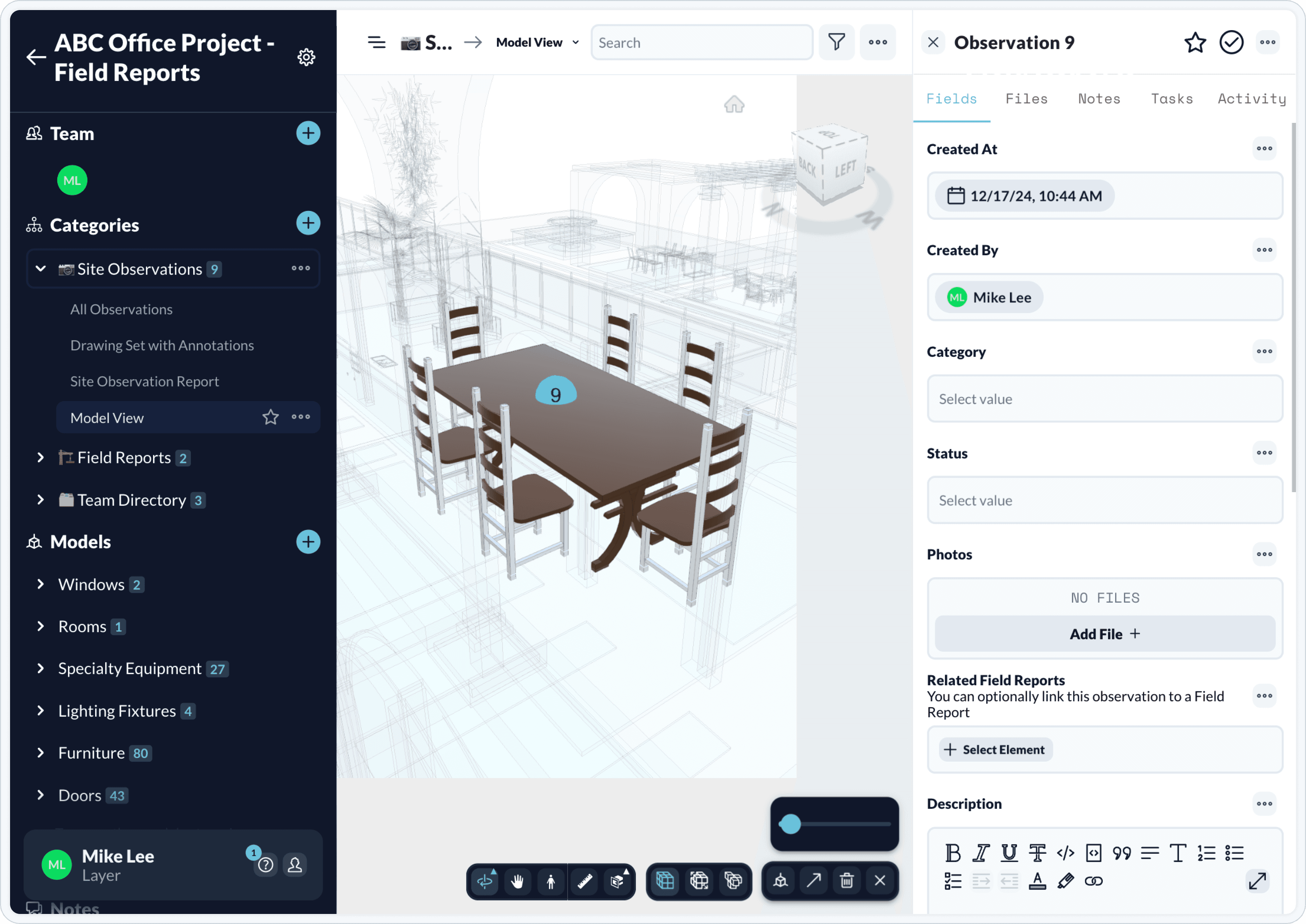Open the filter funnel
Image resolution: width=1306 pixels, height=924 pixels.
(836, 42)
